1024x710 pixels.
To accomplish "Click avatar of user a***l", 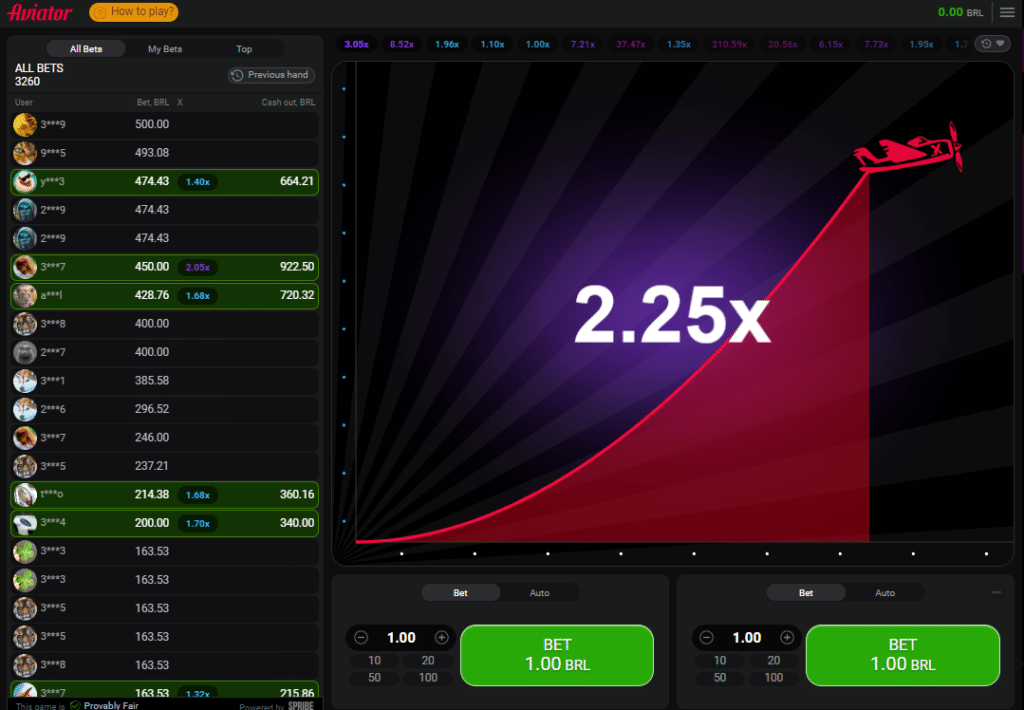I will click(x=25, y=295).
